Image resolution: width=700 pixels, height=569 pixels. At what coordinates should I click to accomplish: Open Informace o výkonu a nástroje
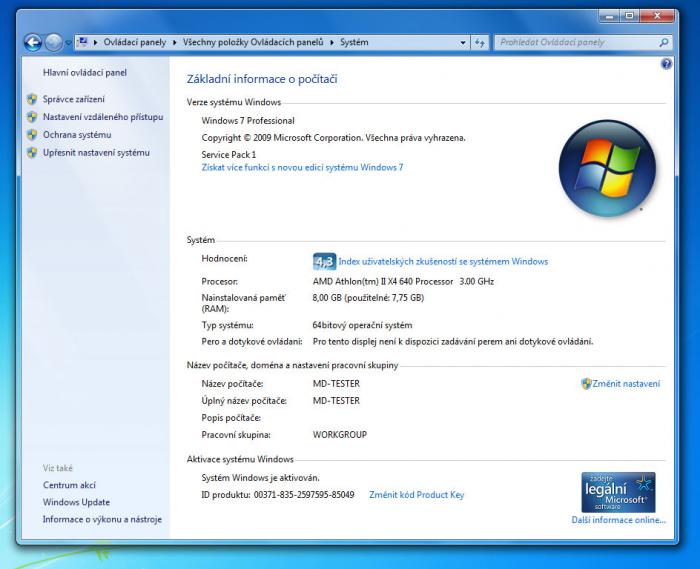click(x=102, y=519)
